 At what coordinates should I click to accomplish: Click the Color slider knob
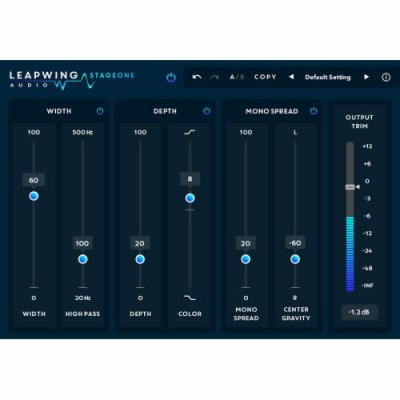190,198
